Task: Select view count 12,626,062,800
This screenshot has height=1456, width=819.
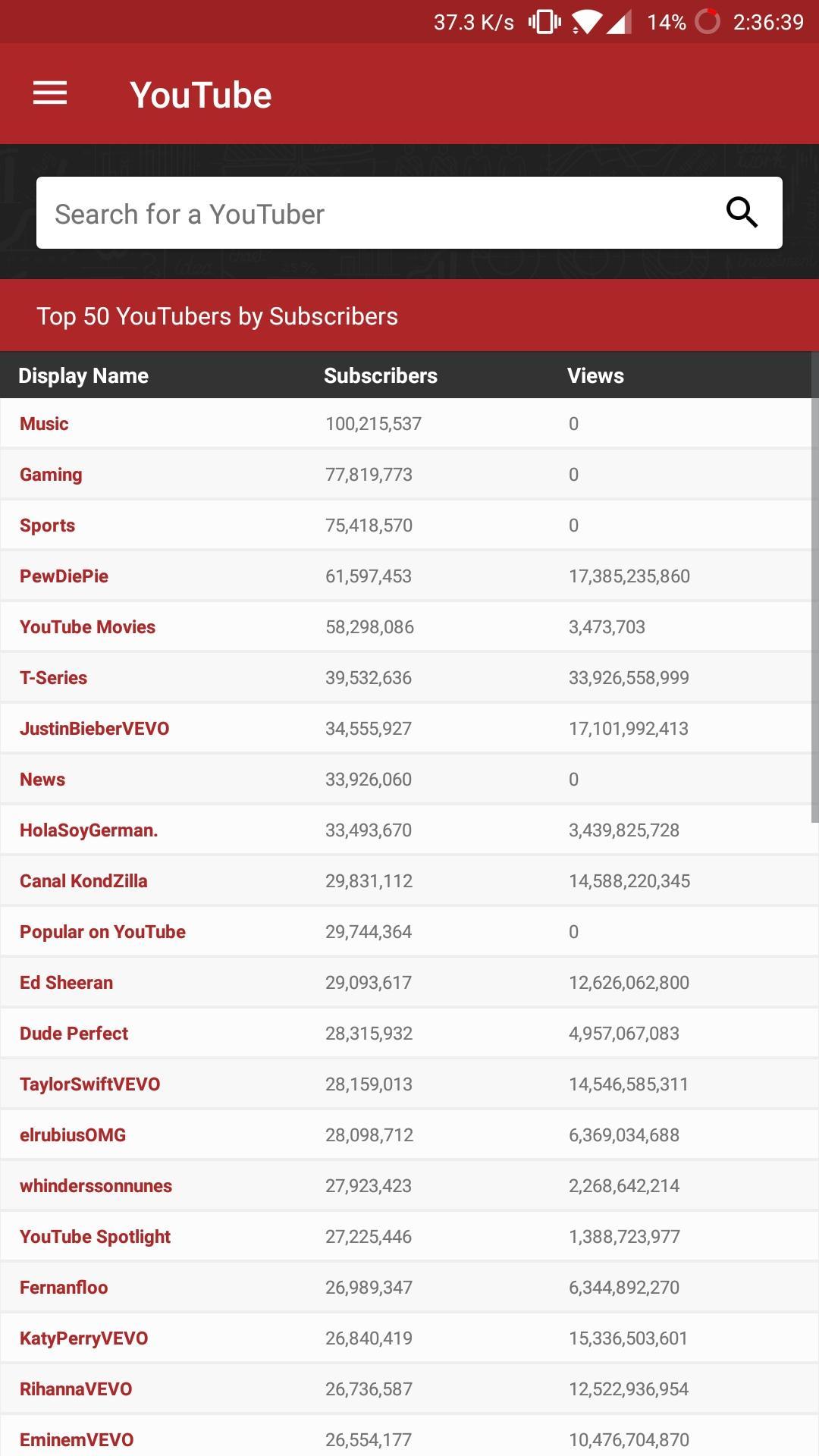Action: (629, 983)
